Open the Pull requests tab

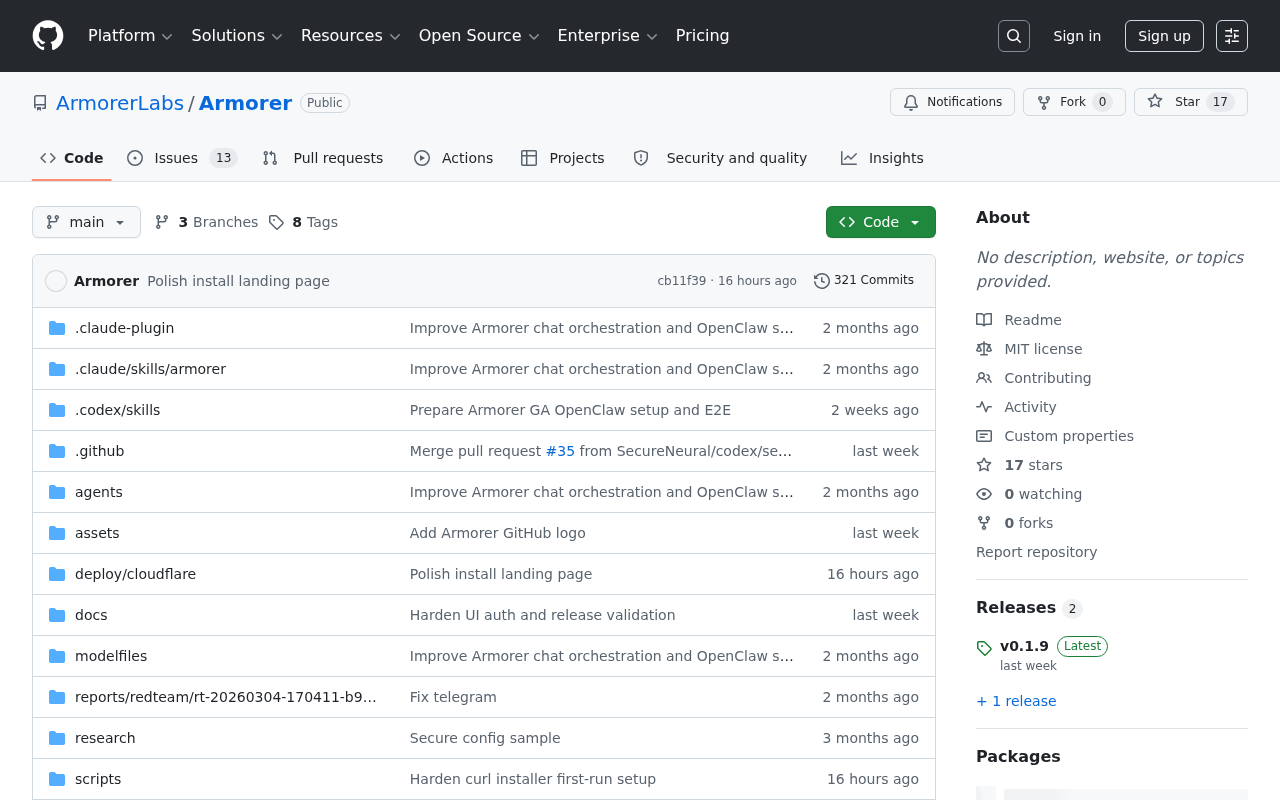pos(322,158)
